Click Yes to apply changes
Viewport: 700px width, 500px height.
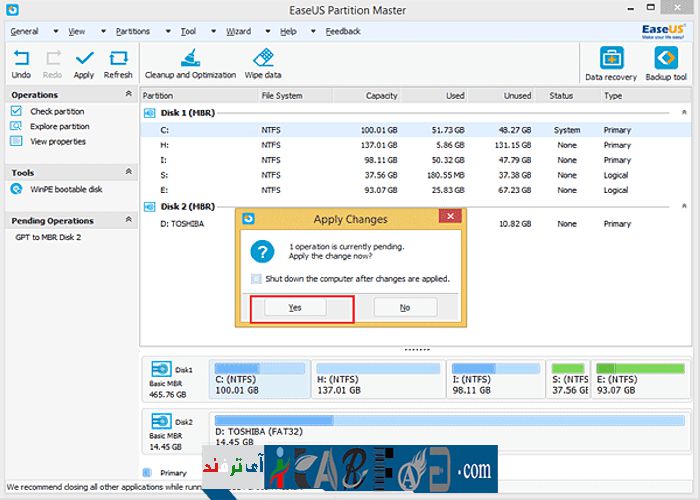click(x=295, y=308)
